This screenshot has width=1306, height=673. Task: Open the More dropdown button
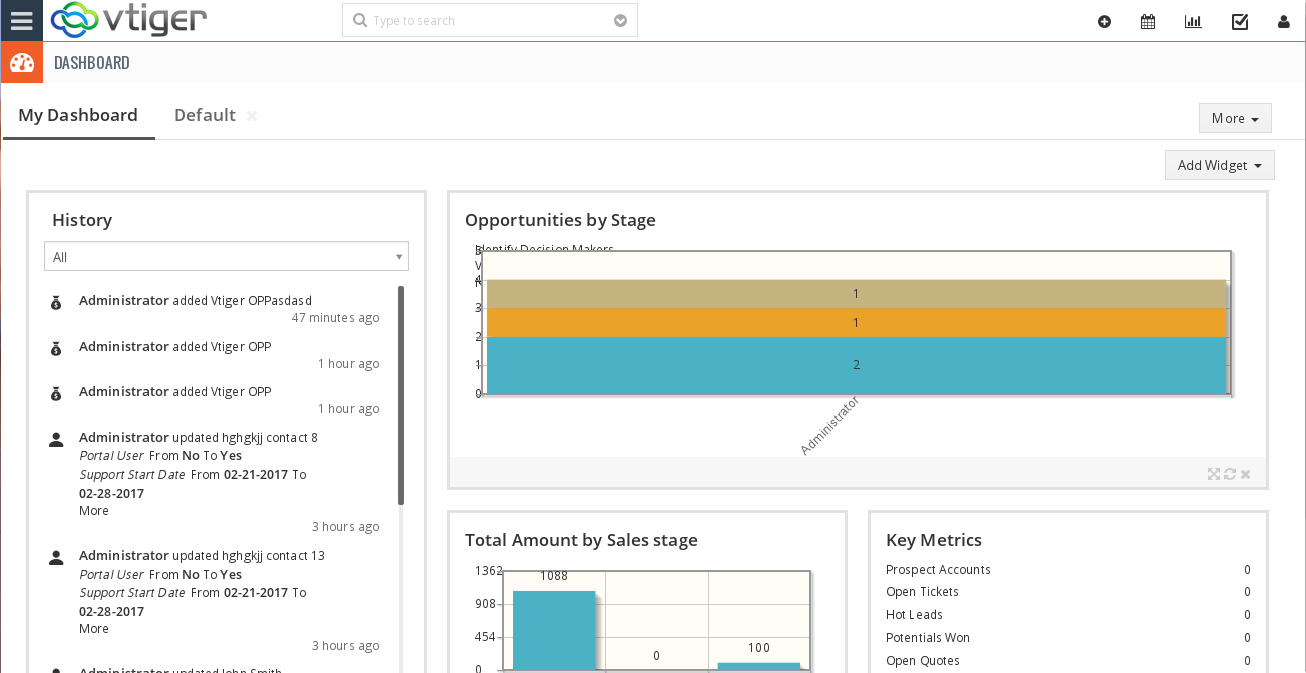pos(1235,118)
